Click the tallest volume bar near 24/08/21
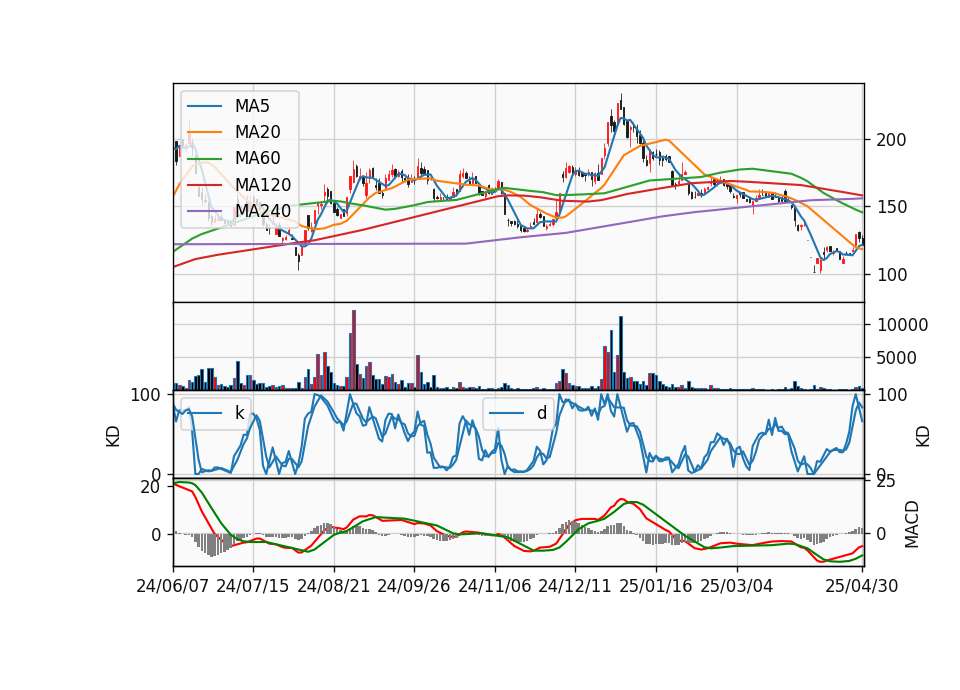 pyautogui.click(x=354, y=350)
